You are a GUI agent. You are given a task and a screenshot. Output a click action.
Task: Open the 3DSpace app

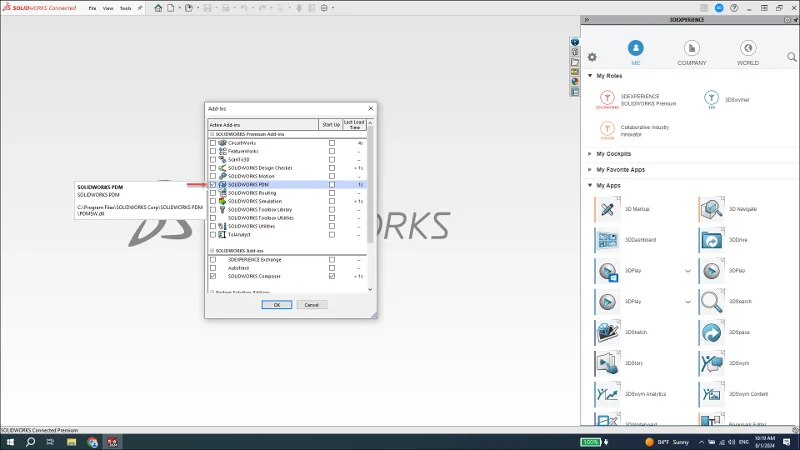coord(711,332)
